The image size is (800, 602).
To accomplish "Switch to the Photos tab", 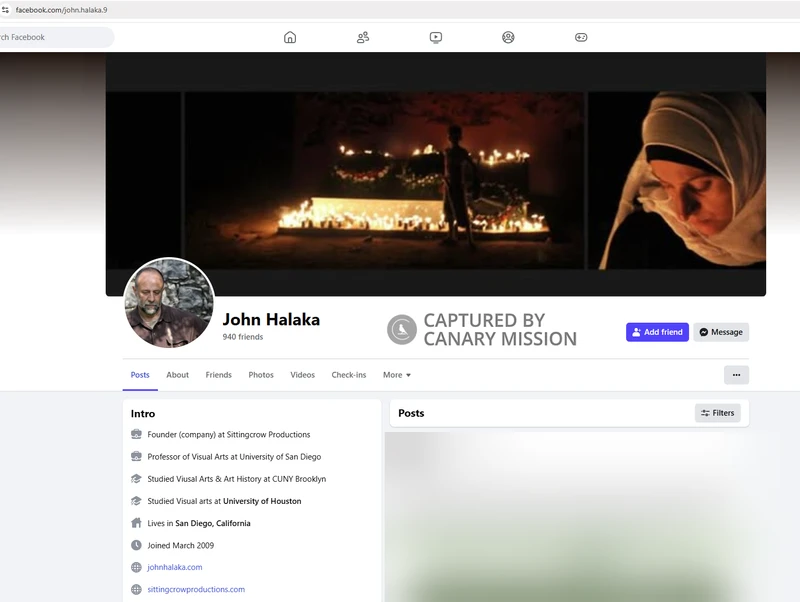I will (260, 375).
